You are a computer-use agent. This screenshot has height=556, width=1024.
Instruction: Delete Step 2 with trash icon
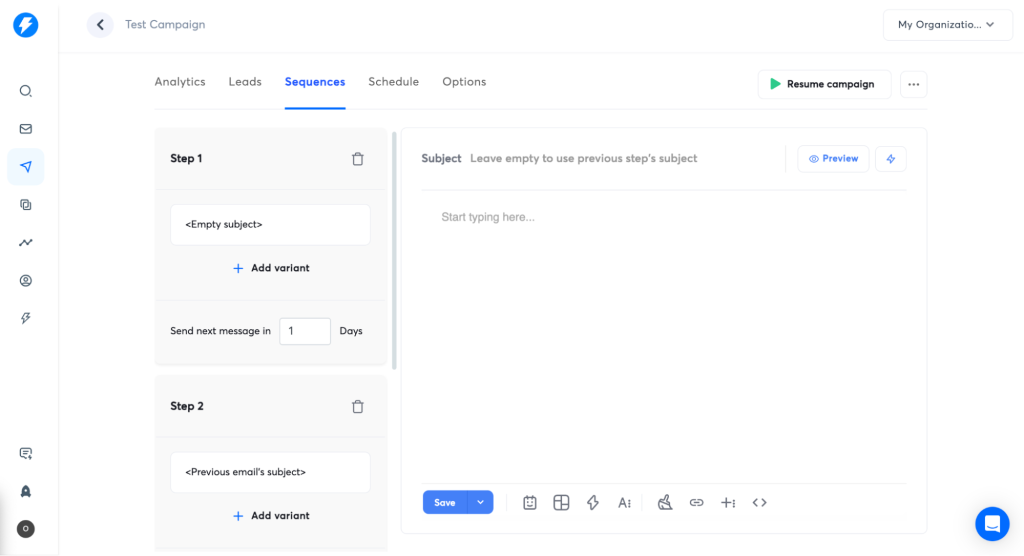pos(357,406)
